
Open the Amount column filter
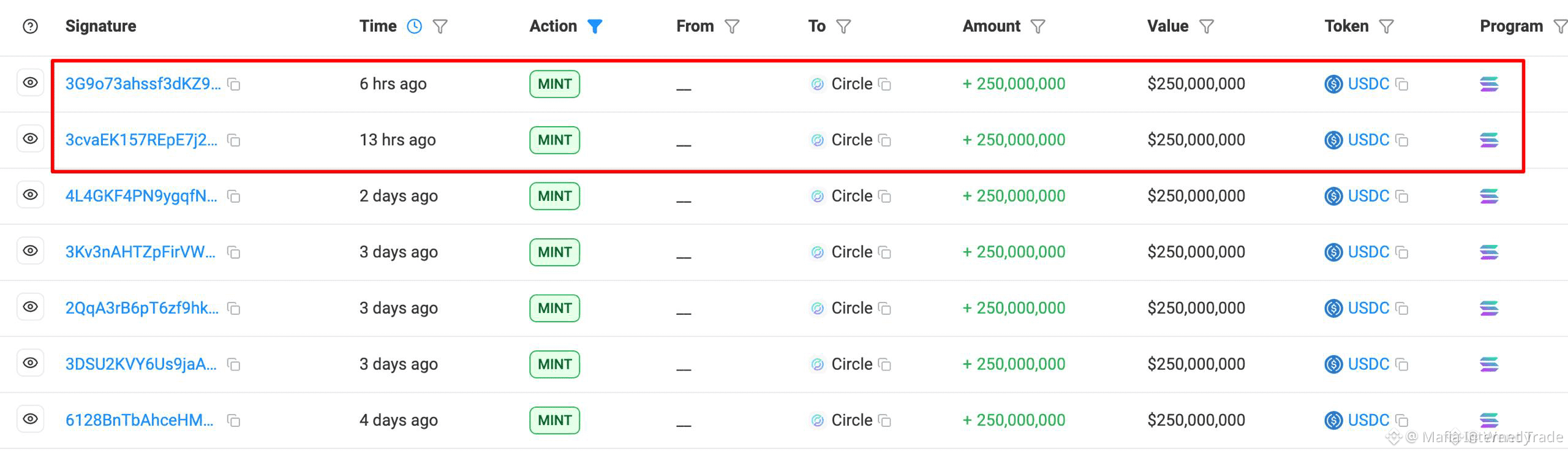click(x=1038, y=26)
